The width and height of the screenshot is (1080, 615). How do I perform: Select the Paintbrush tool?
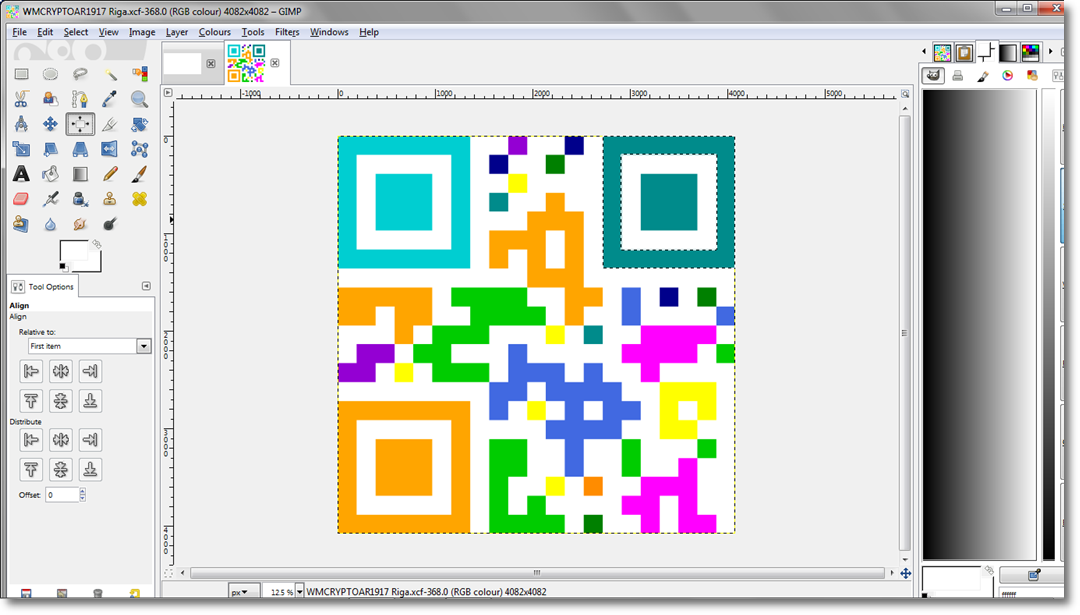click(139, 174)
